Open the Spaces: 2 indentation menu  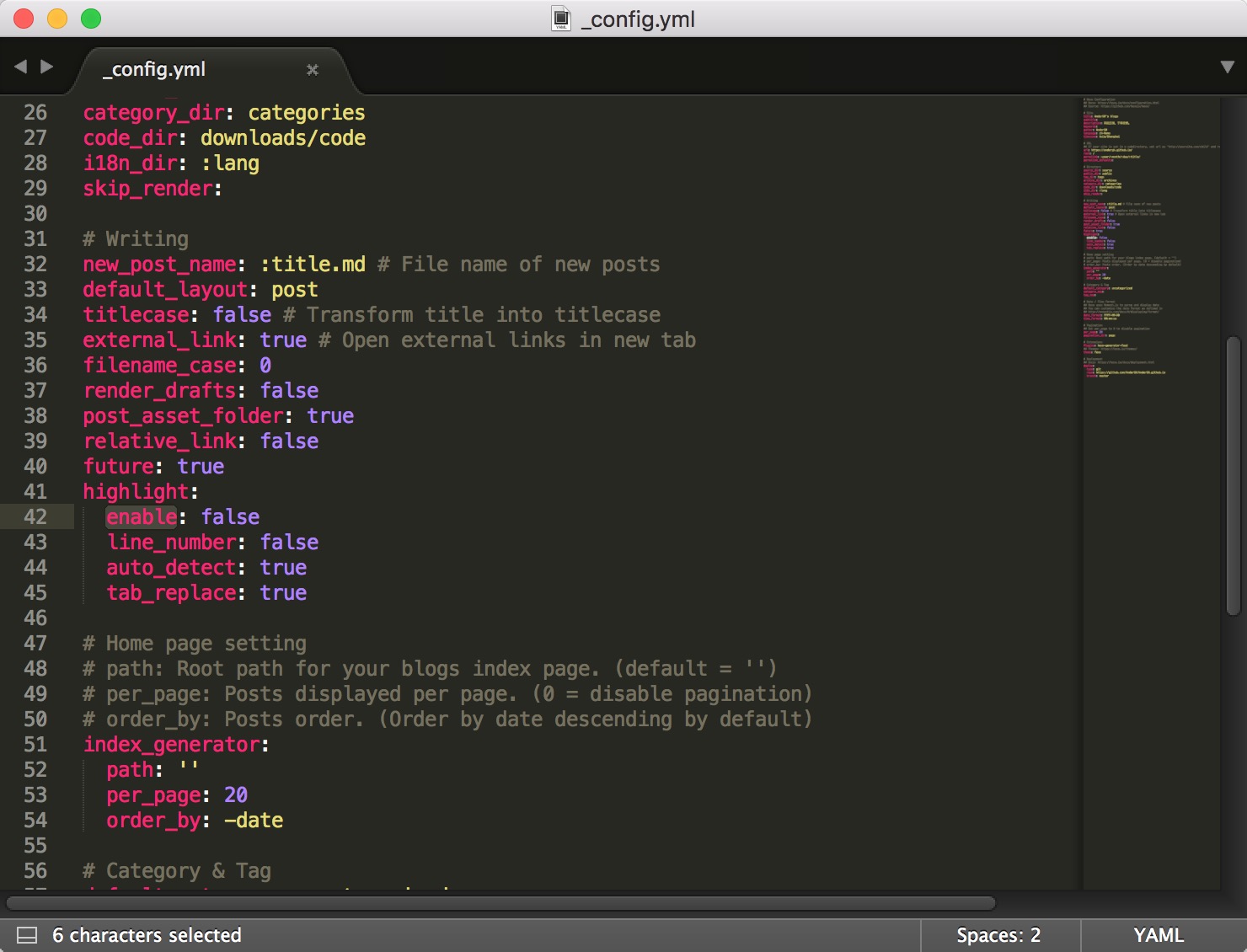coord(998,935)
